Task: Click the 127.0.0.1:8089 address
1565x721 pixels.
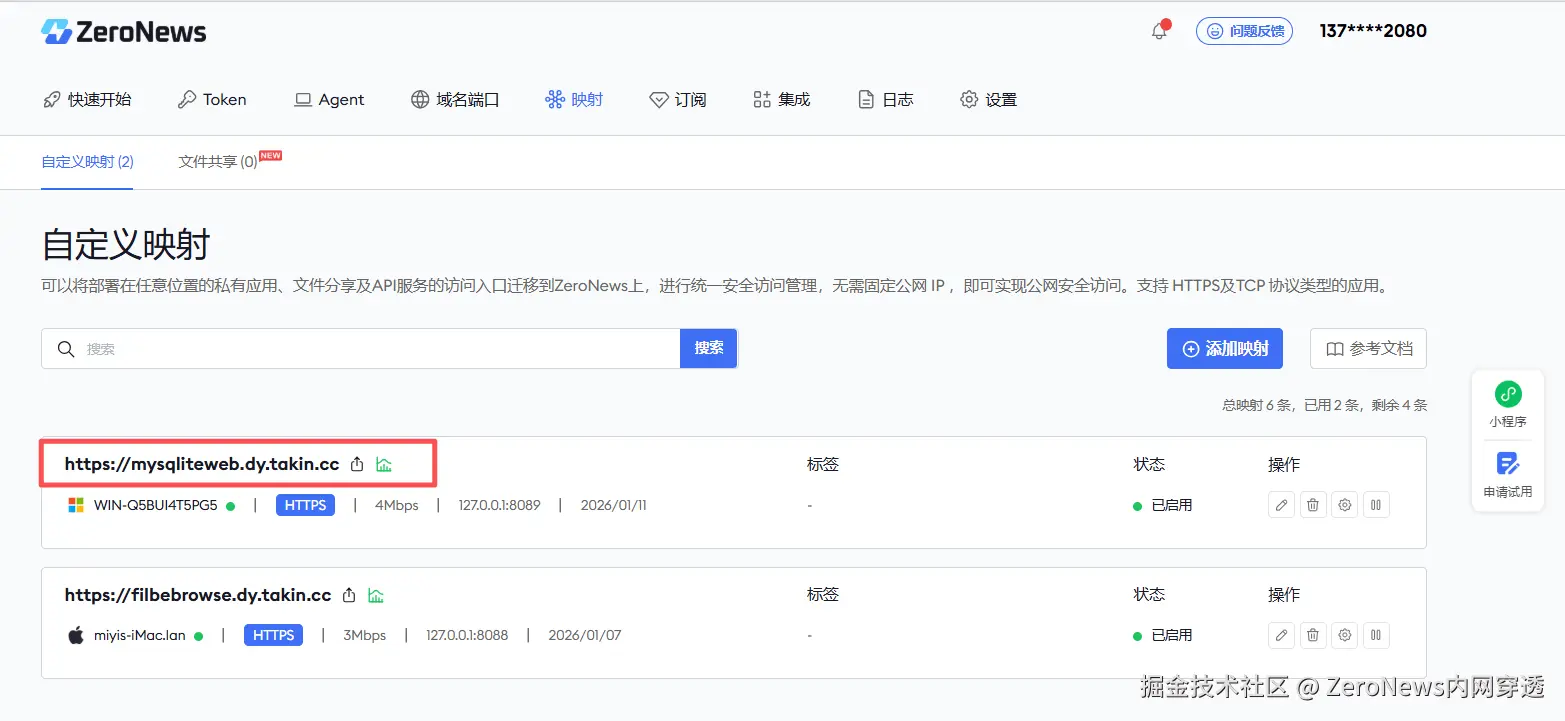Action: 499,505
